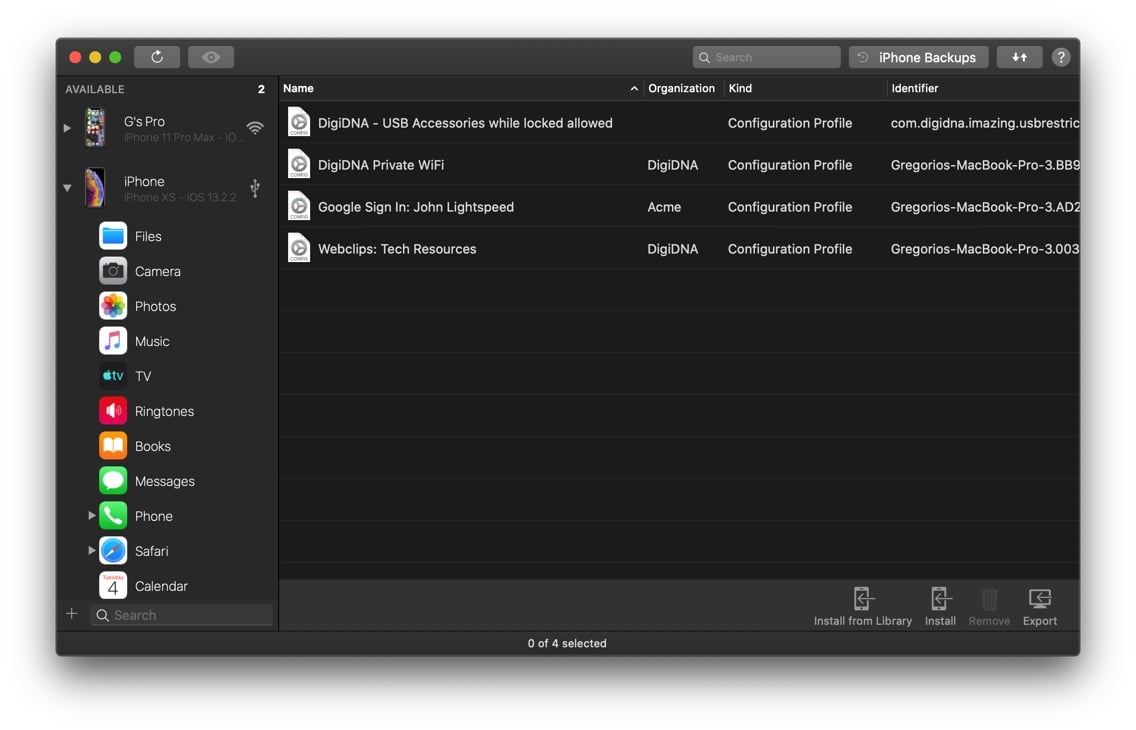This screenshot has width=1136, height=730.
Task: Click Install from Library button
Action: tap(862, 607)
